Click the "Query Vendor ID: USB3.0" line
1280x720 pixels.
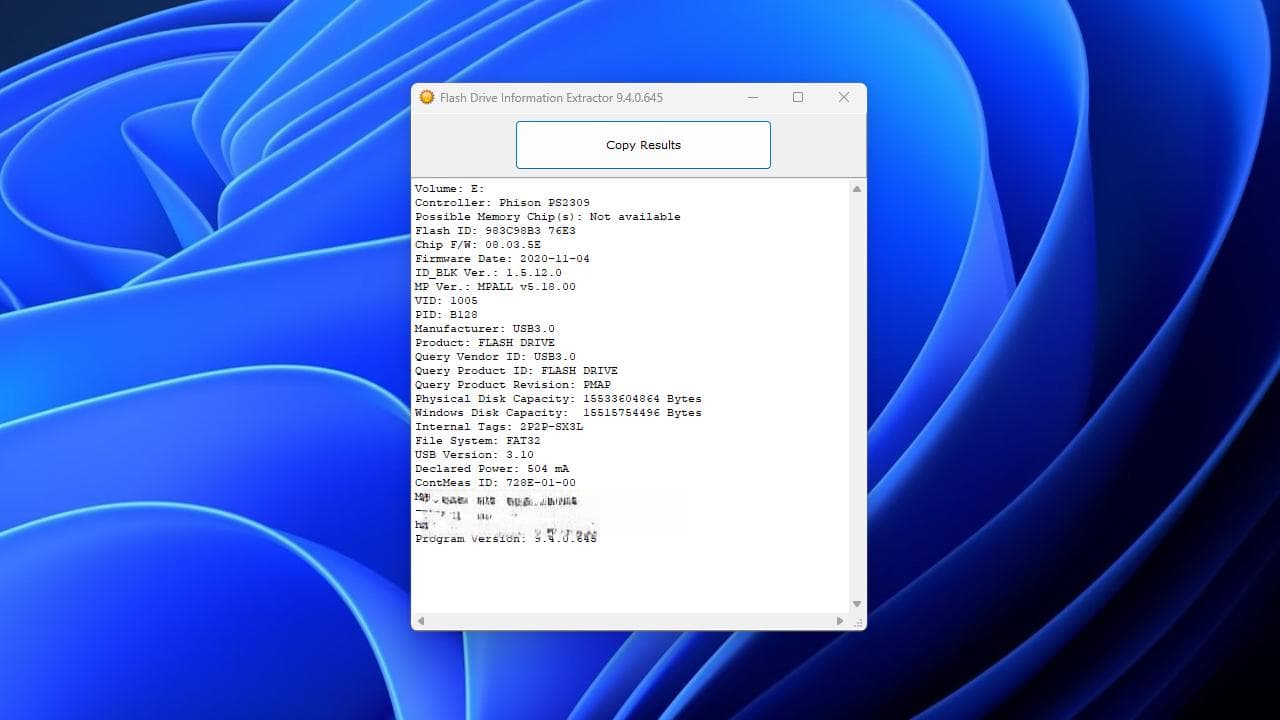coord(495,356)
